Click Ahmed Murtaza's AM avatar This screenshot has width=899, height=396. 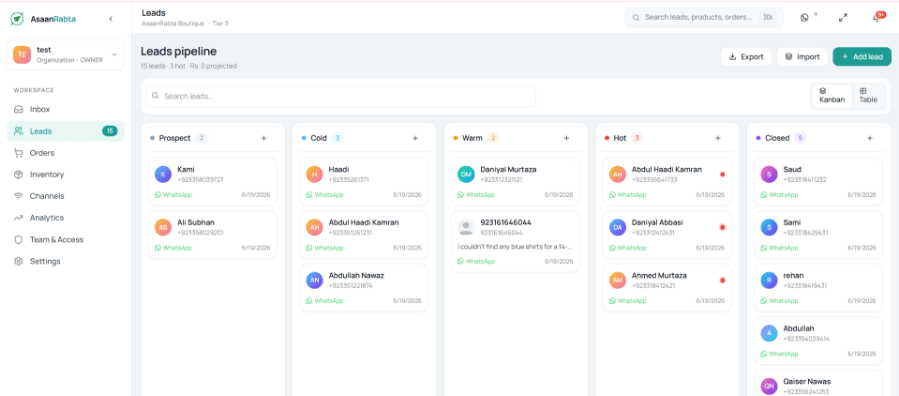click(x=617, y=280)
